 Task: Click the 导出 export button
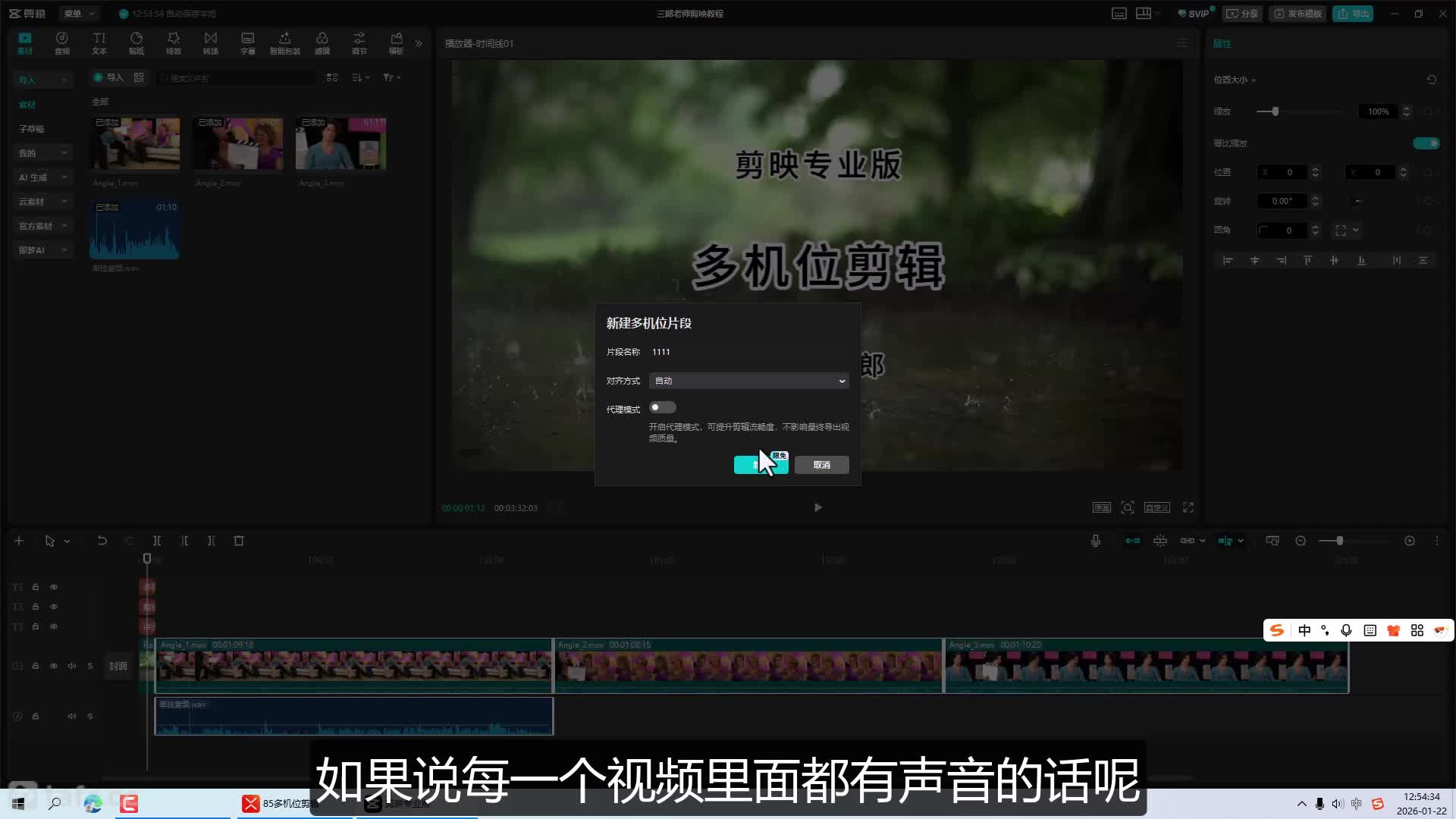(1354, 14)
